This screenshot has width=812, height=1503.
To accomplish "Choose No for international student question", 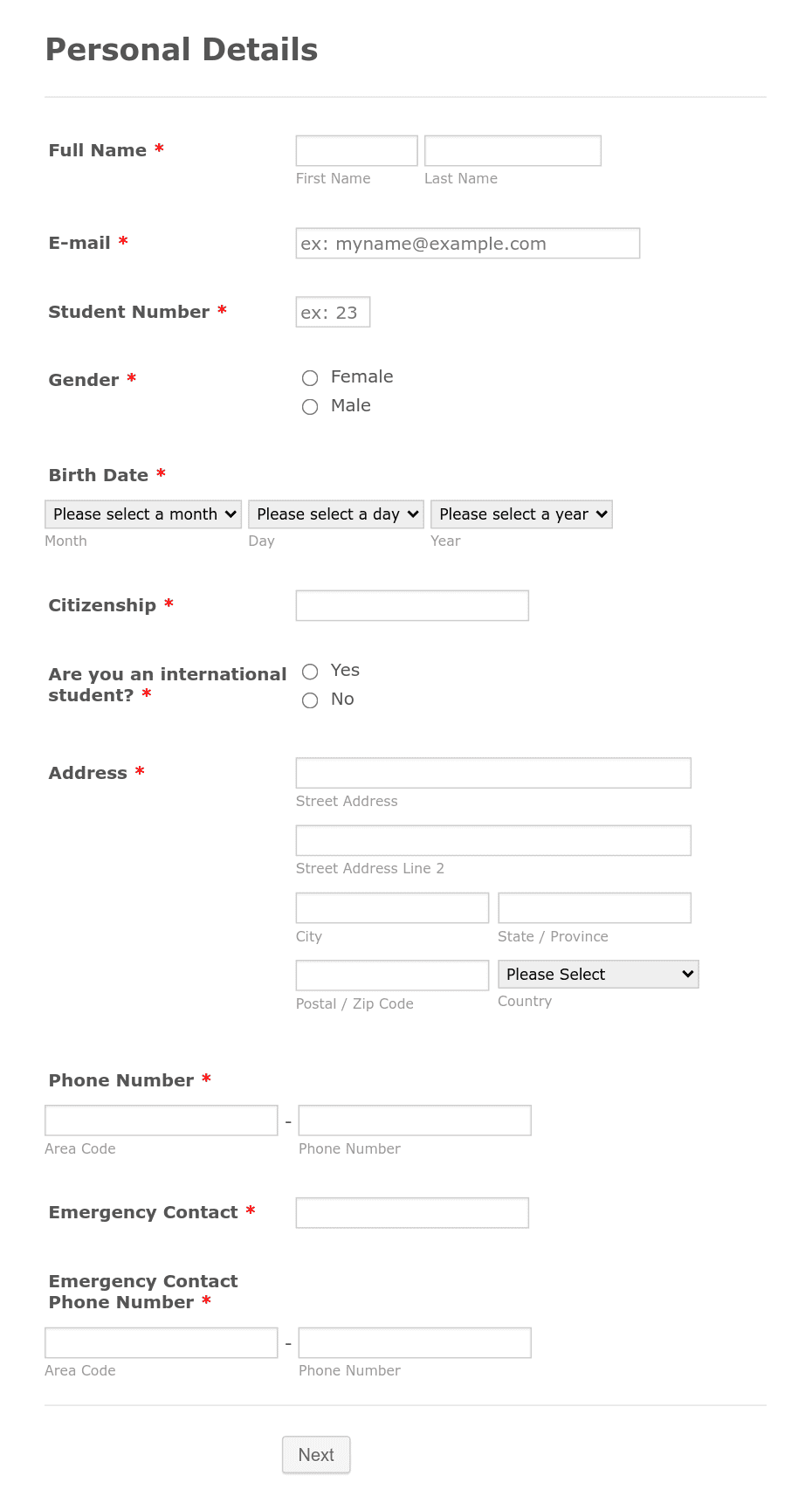I will (310, 700).
